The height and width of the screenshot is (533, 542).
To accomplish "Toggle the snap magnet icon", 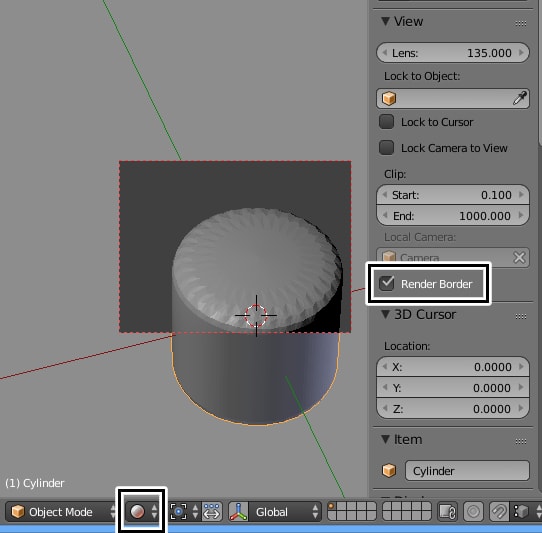I will point(499,512).
